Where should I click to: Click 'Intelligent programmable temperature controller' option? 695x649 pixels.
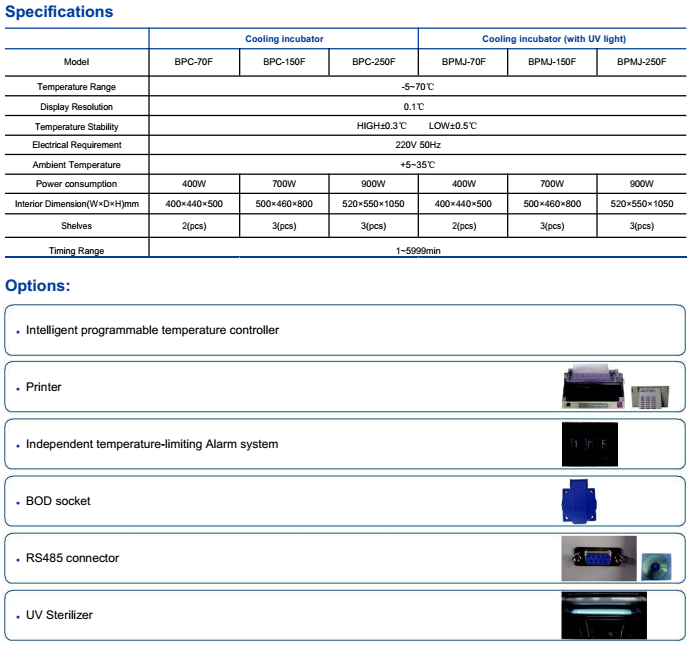tap(152, 330)
